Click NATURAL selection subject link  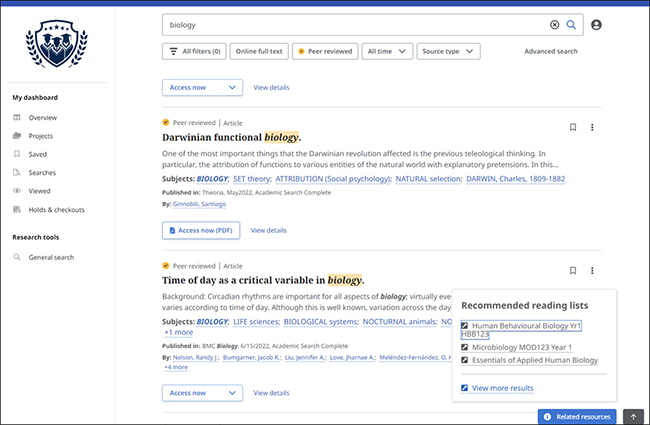(428, 179)
